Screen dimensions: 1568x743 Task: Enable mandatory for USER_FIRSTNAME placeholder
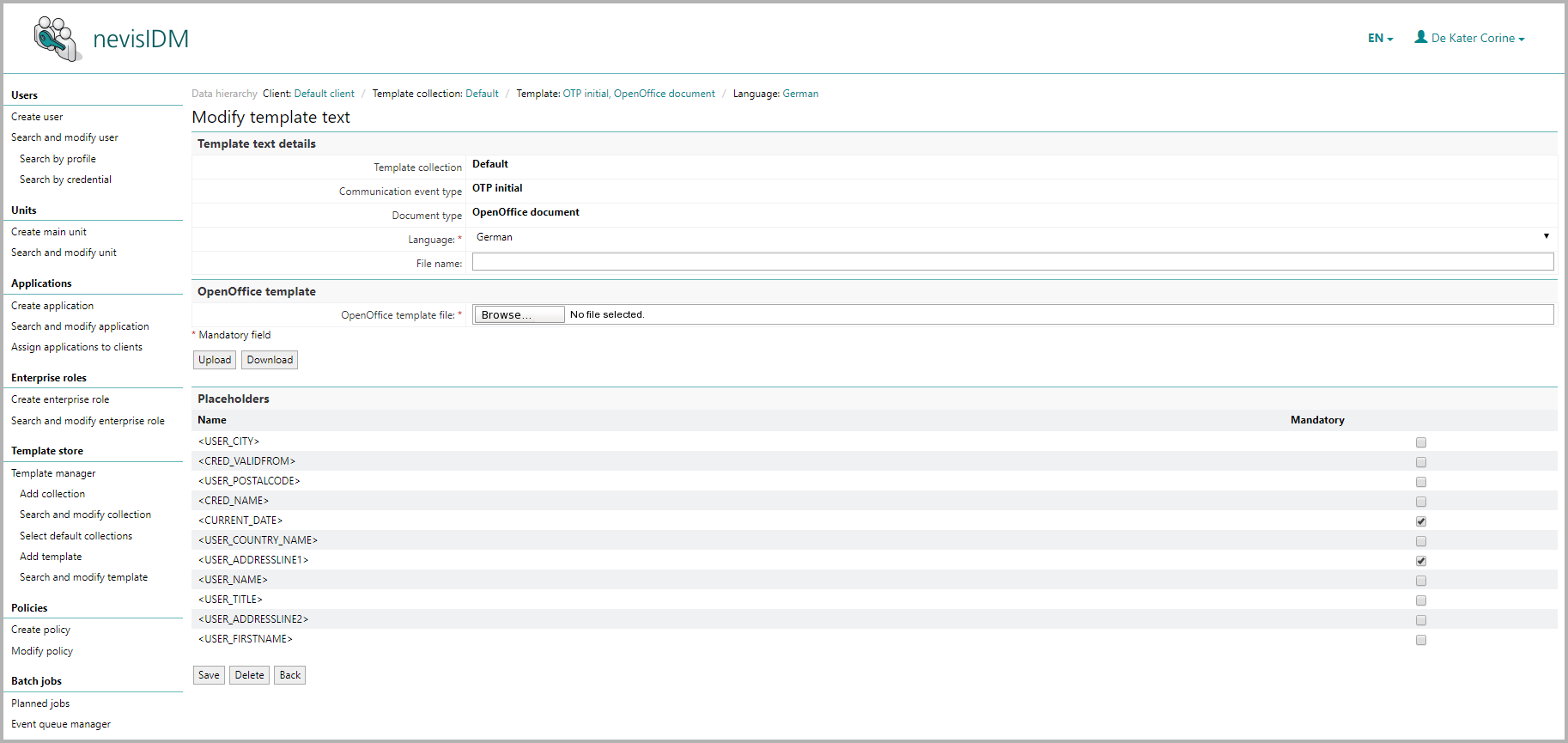[1420, 640]
